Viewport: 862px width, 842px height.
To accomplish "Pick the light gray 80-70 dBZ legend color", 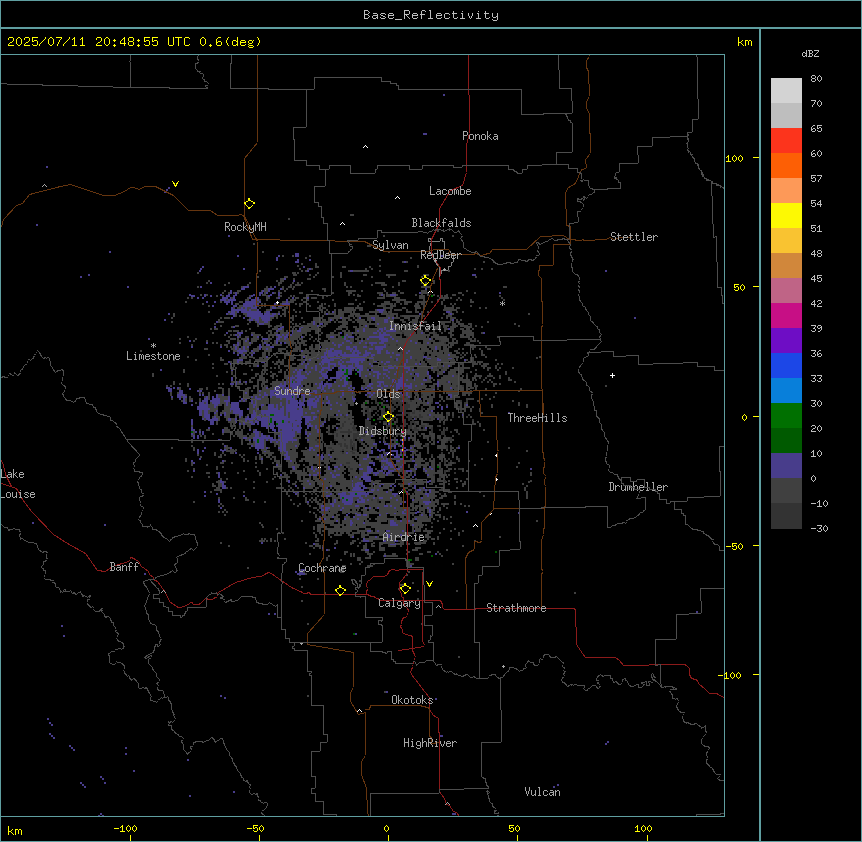I will click(x=786, y=90).
